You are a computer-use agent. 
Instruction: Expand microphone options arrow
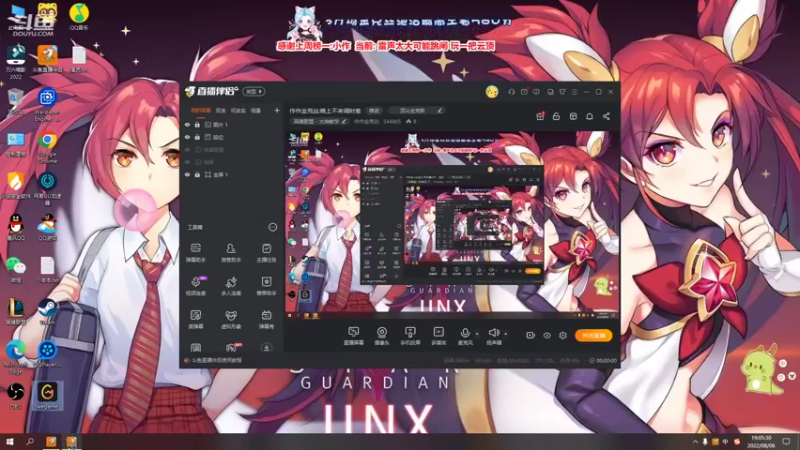477,334
